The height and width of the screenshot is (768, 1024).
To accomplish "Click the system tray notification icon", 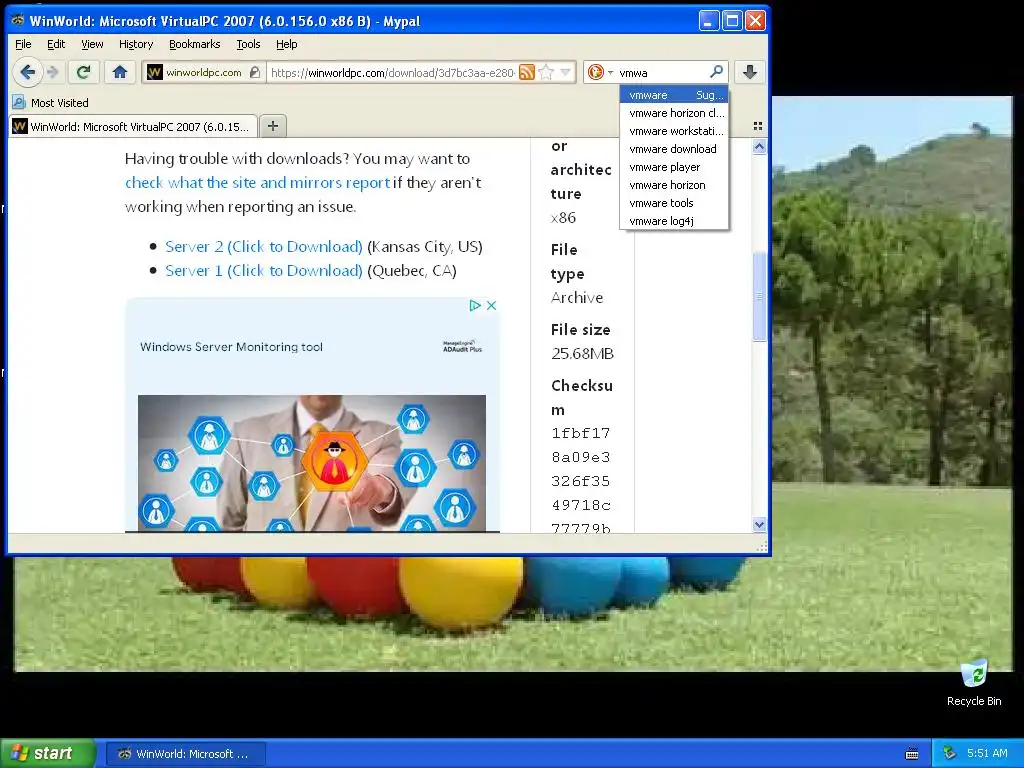I will 950,753.
